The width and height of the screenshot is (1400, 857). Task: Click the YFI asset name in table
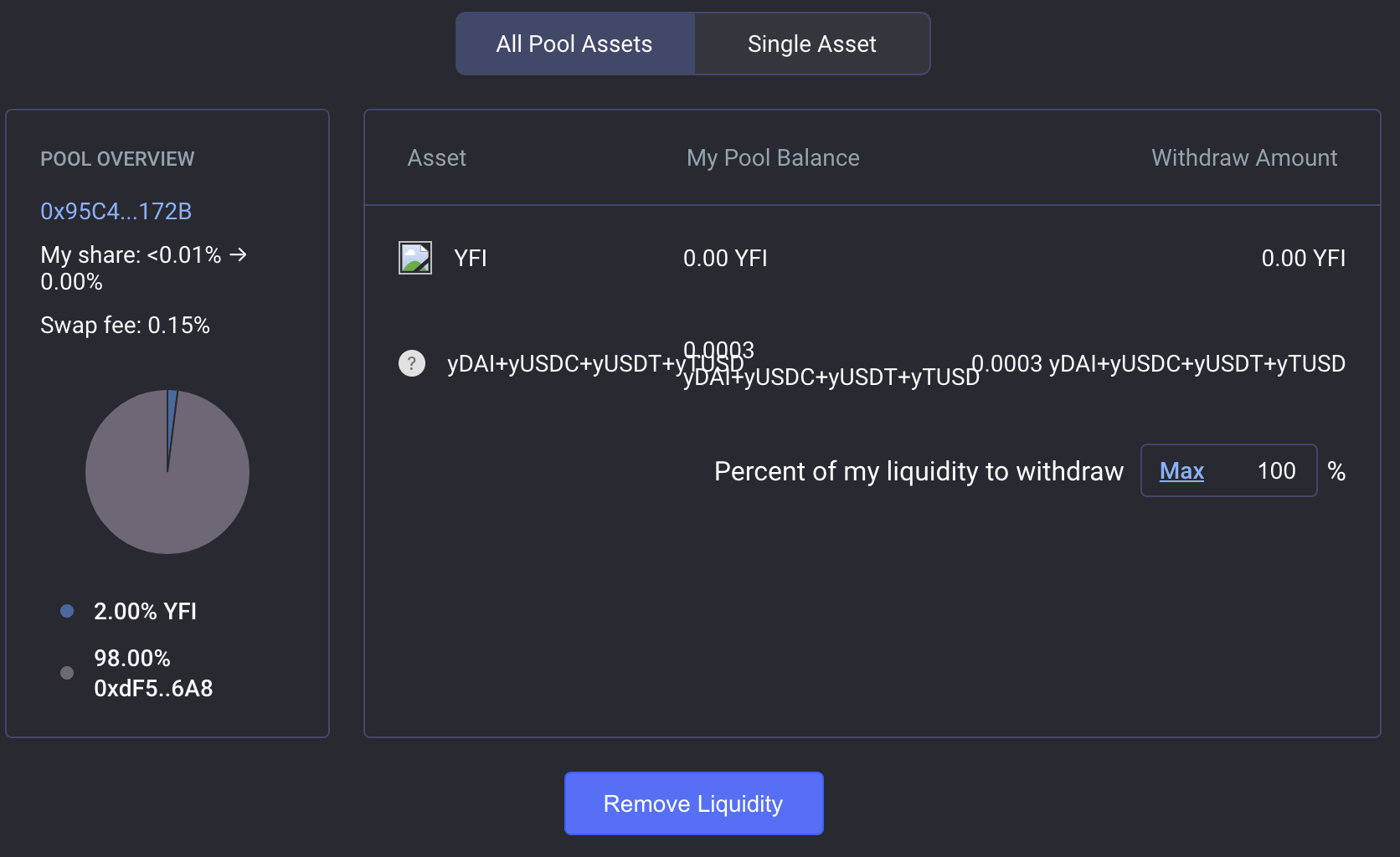click(x=471, y=258)
